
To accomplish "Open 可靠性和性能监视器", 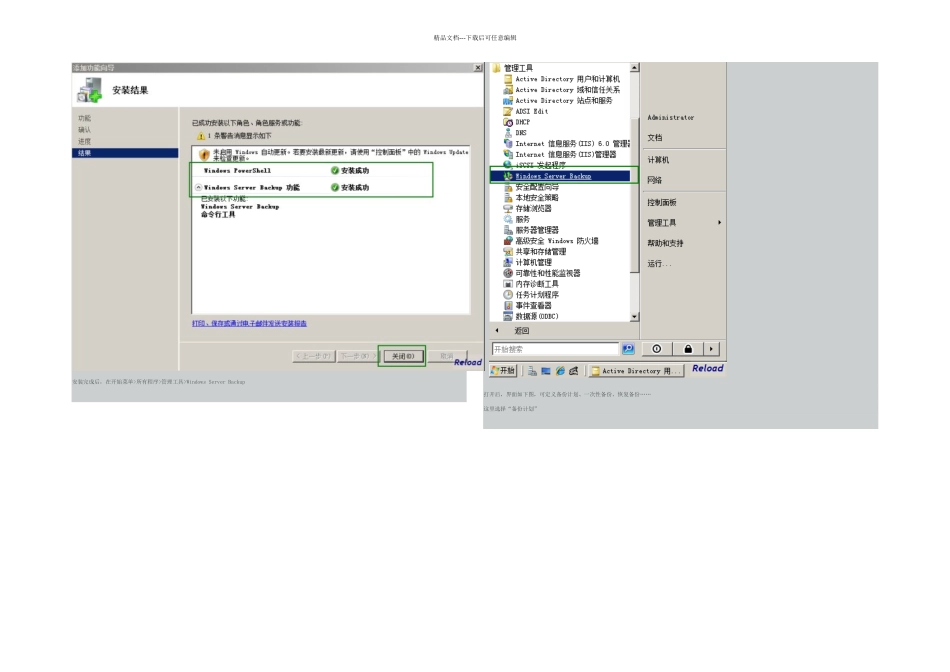I will click(542, 273).
